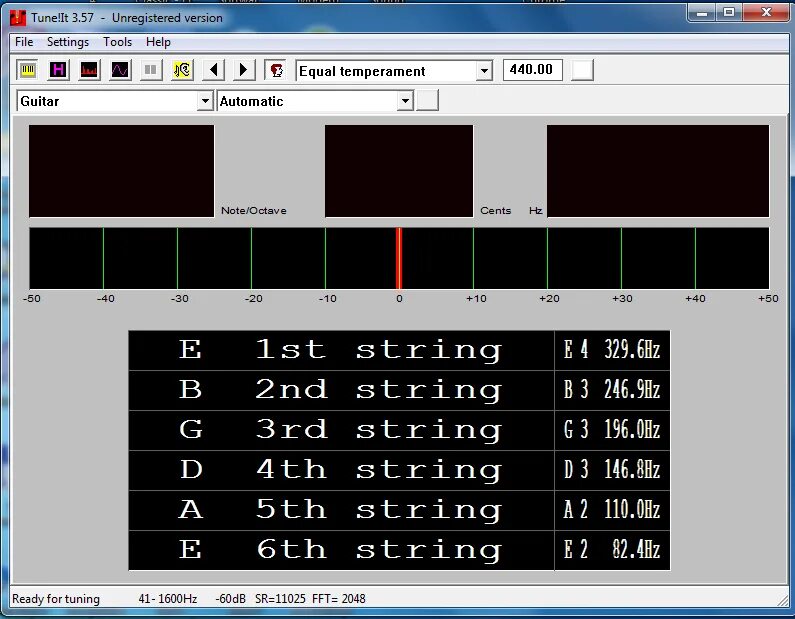Click the yellow ear and note icon
This screenshot has height=619, width=795.
[x=182, y=70]
